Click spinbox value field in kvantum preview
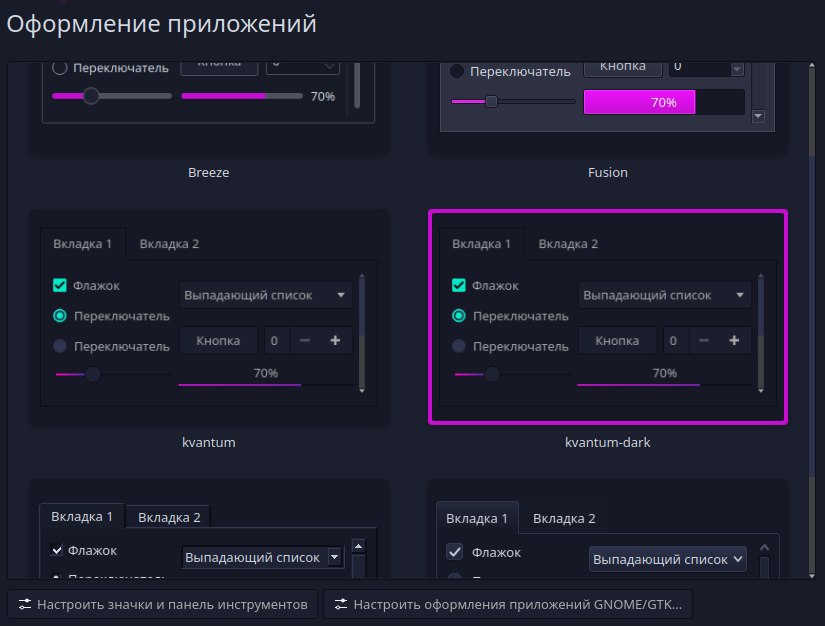 [x=275, y=340]
